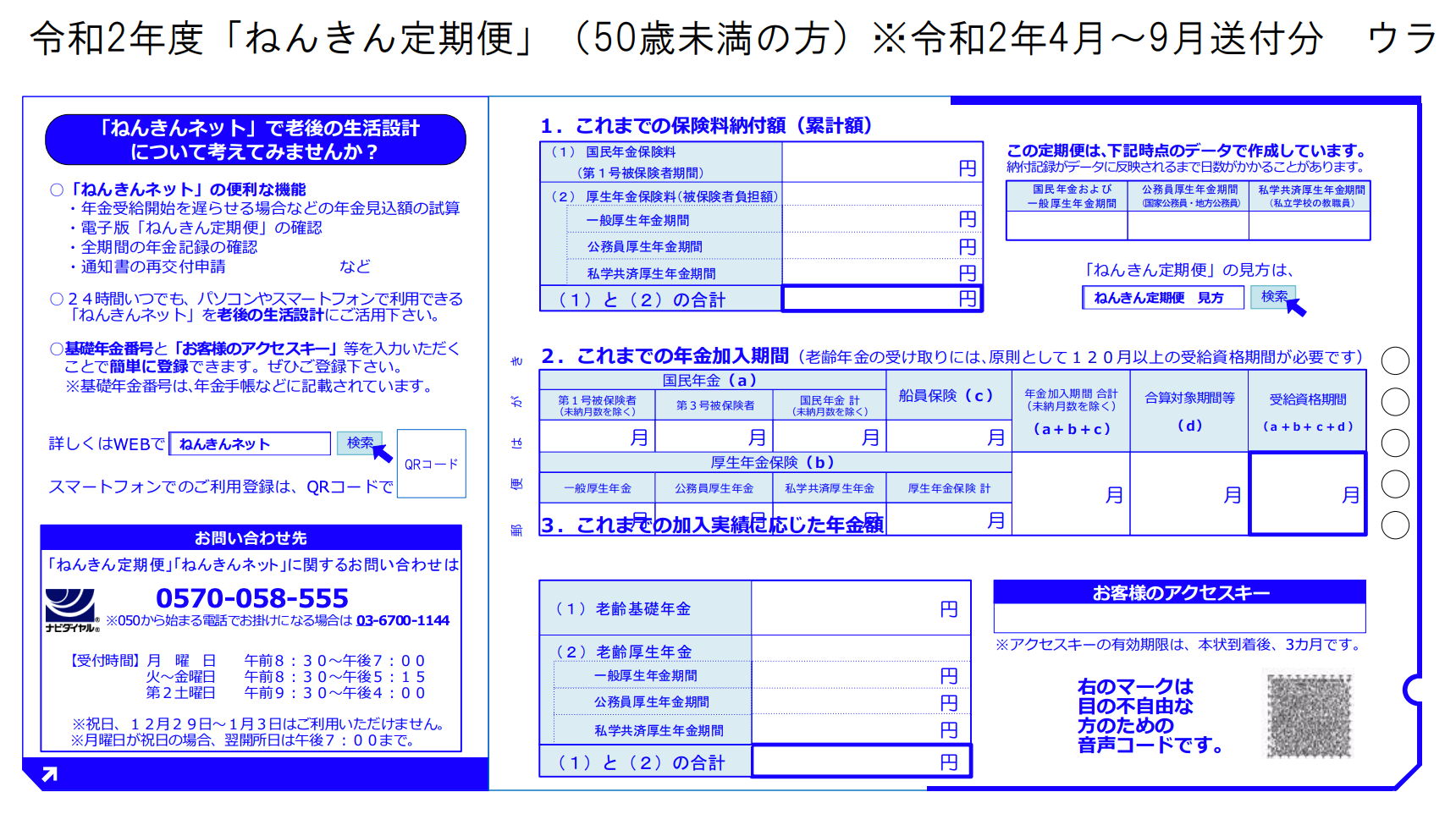Viewport: 1456px width, 814px height.
Task: Click the アクセスキーの有効期限 note
Action: (1178, 644)
